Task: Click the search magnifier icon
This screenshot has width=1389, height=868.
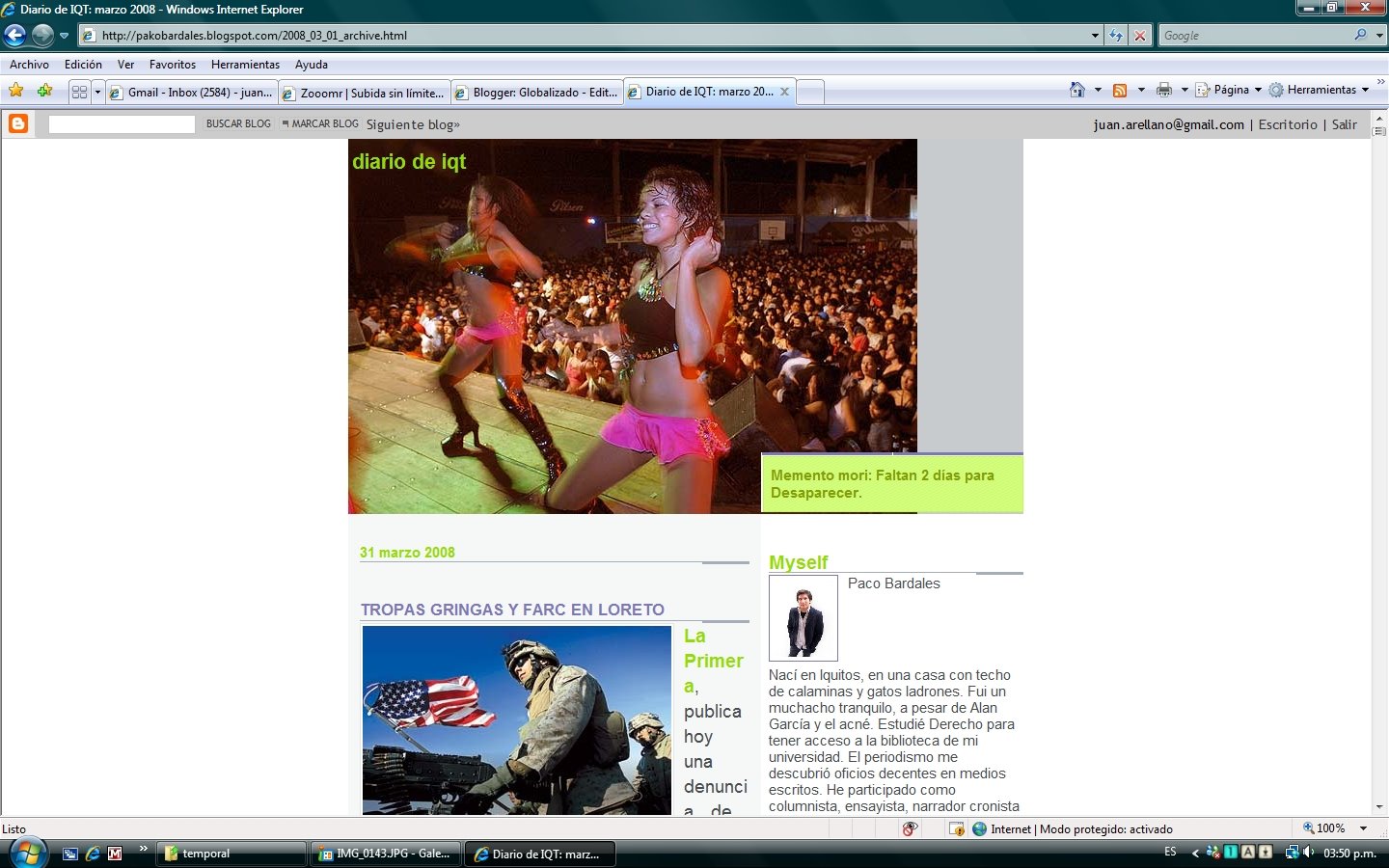Action: click(x=1360, y=35)
